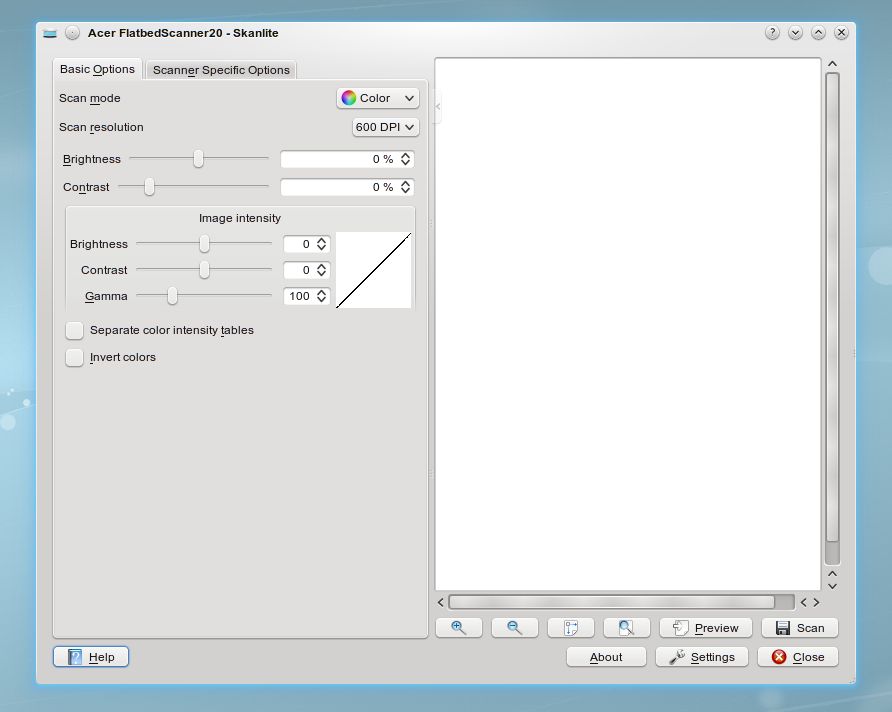Zoom to the selected area
The height and width of the screenshot is (712, 892).
point(571,627)
